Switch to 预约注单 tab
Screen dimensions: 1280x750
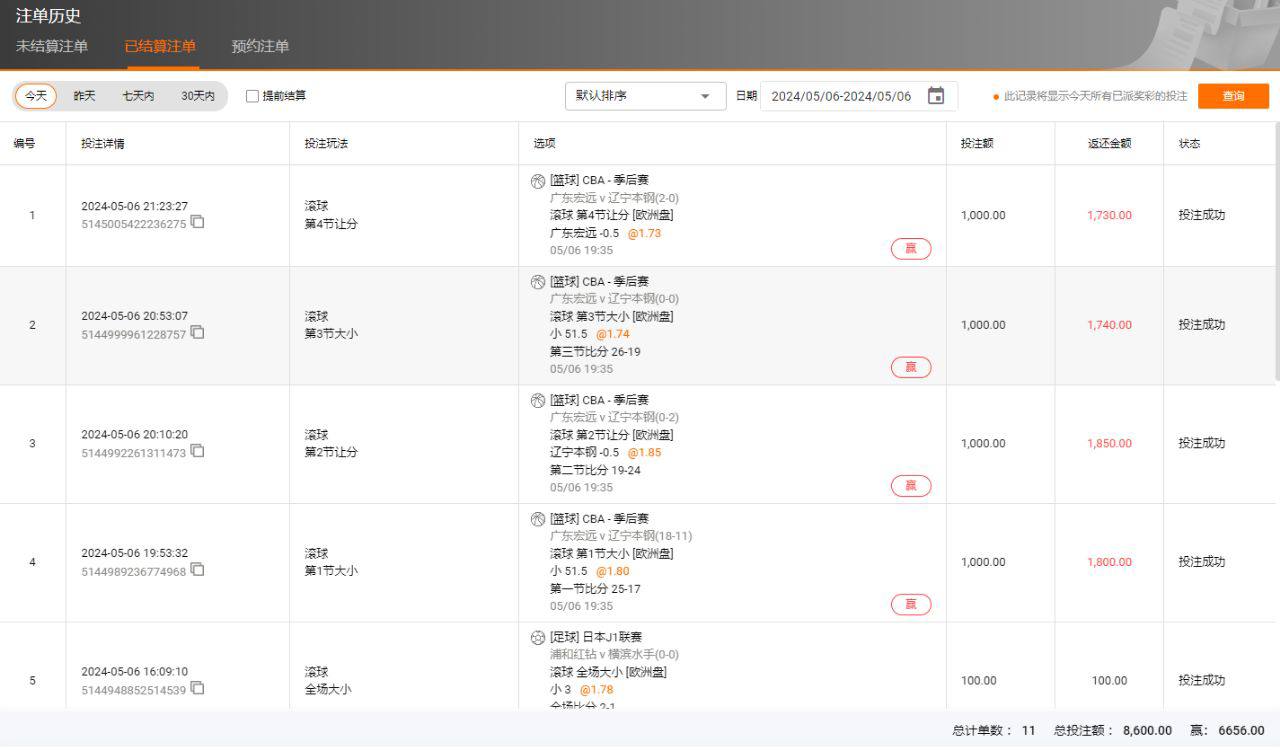[x=260, y=46]
